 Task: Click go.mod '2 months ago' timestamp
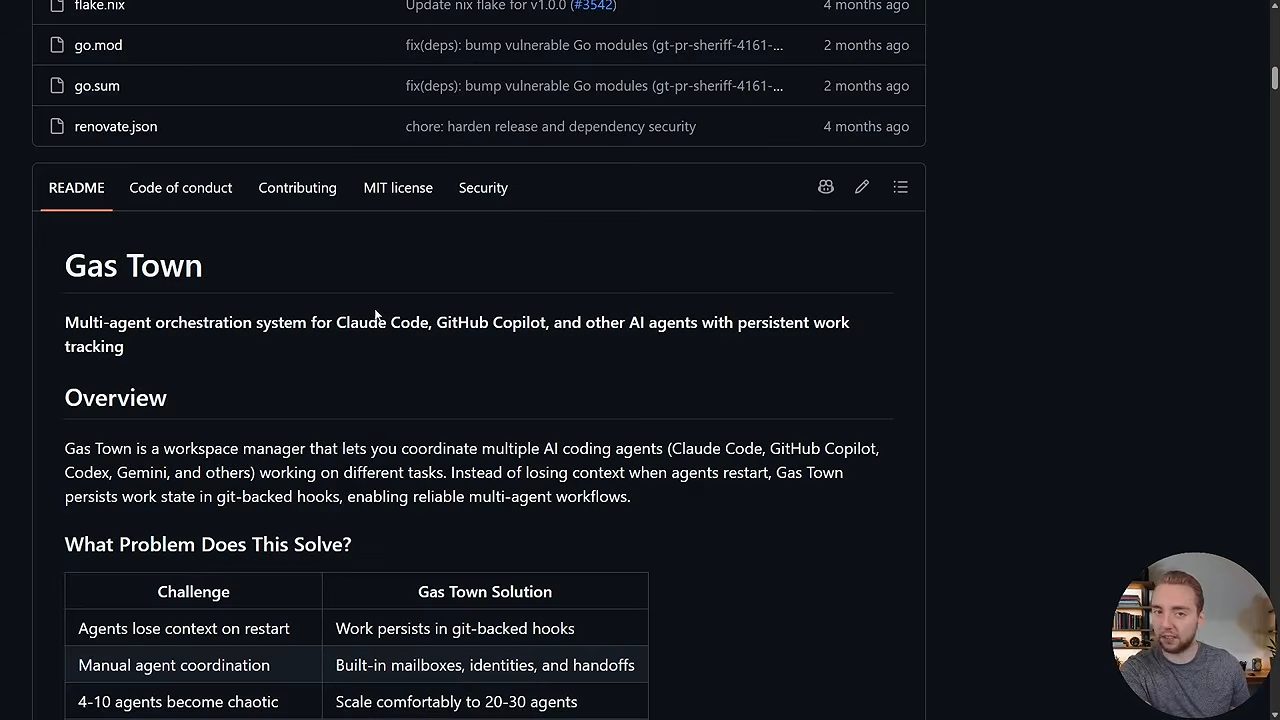(x=866, y=45)
